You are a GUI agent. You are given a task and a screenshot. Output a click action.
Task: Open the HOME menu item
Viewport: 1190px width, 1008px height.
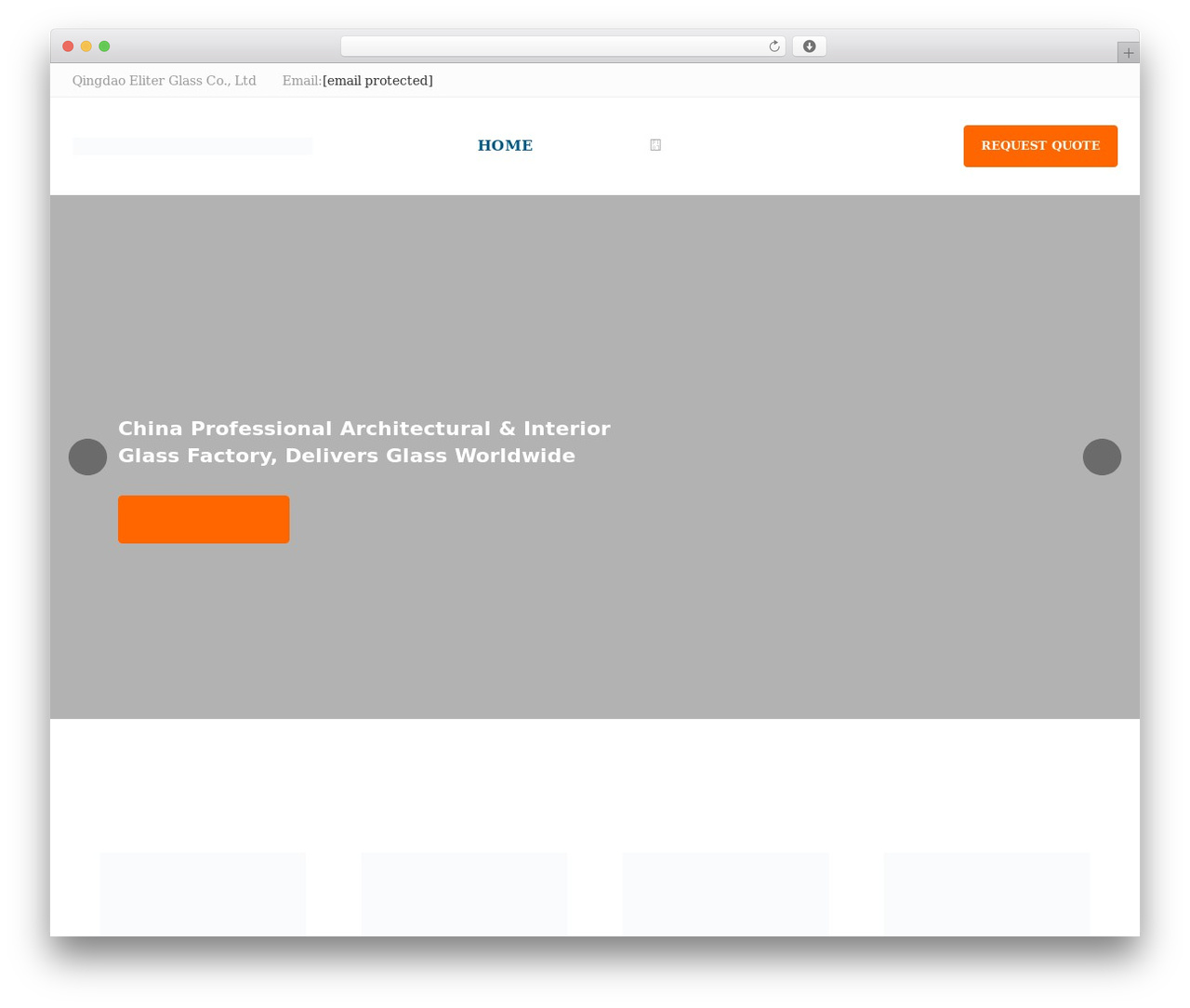pyautogui.click(x=505, y=145)
